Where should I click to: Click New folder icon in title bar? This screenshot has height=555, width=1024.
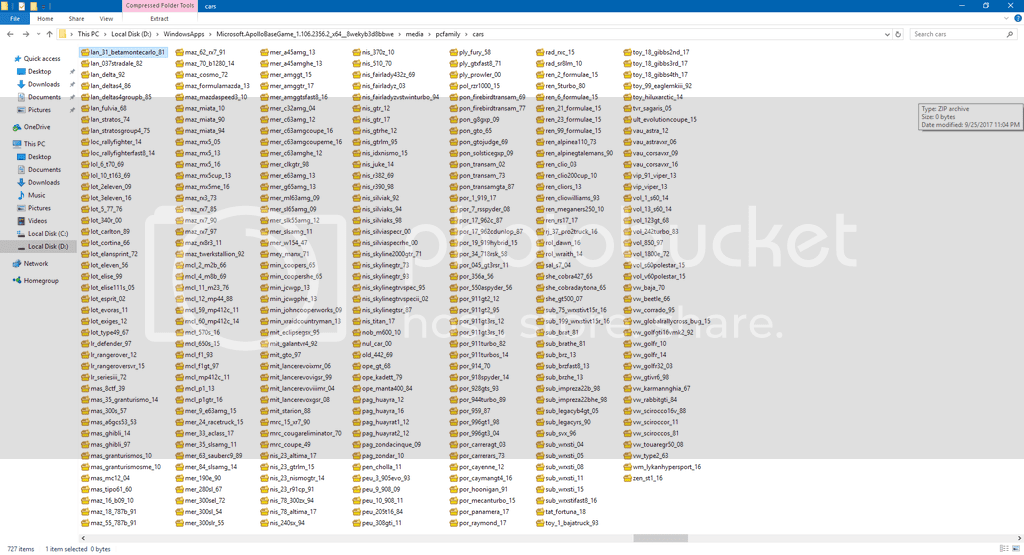pos(33,6)
